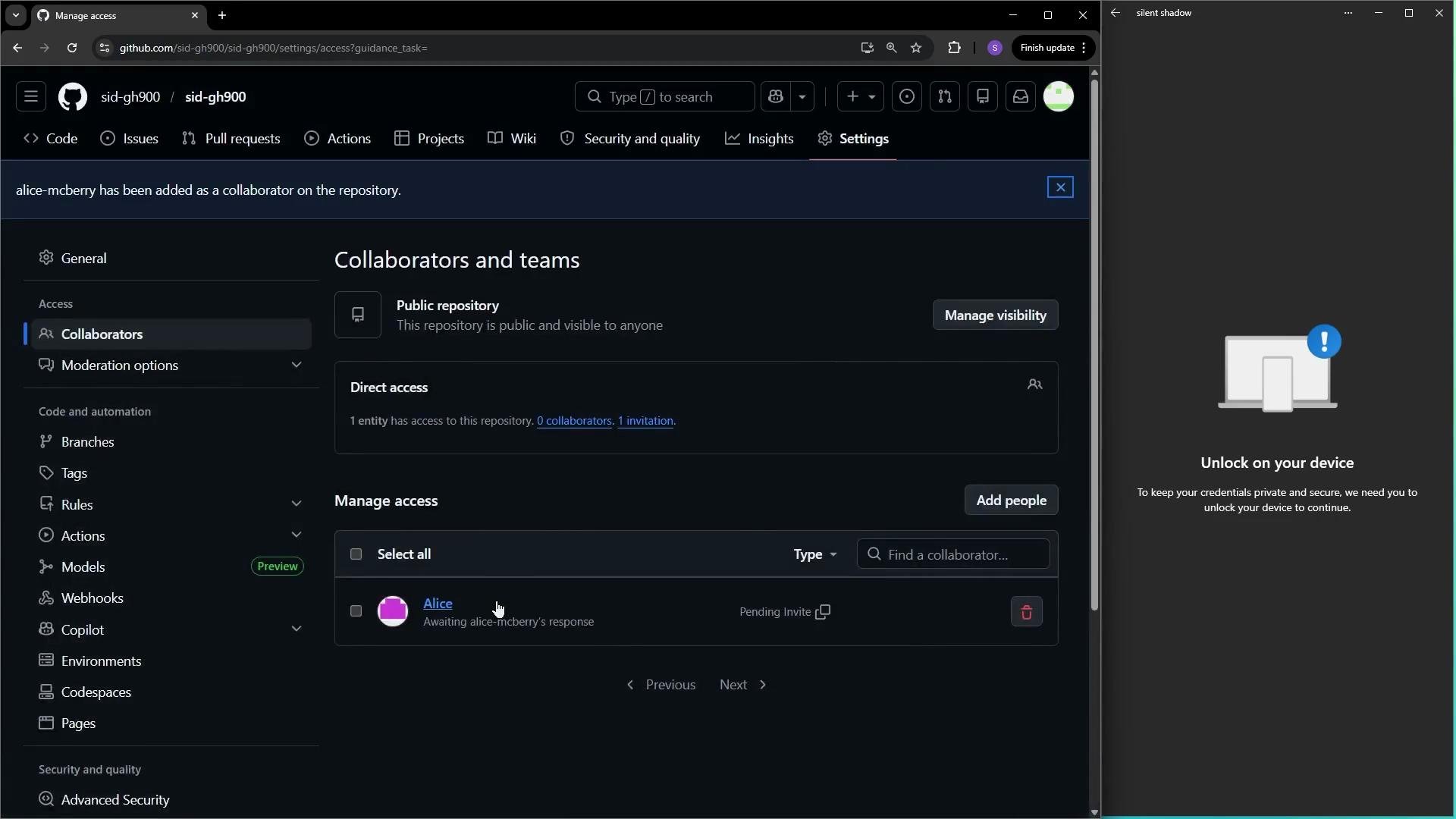This screenshot has width=1456, height=819.
Task: Open the Copilot dropdown arrow in header
Action: (802, 97)
